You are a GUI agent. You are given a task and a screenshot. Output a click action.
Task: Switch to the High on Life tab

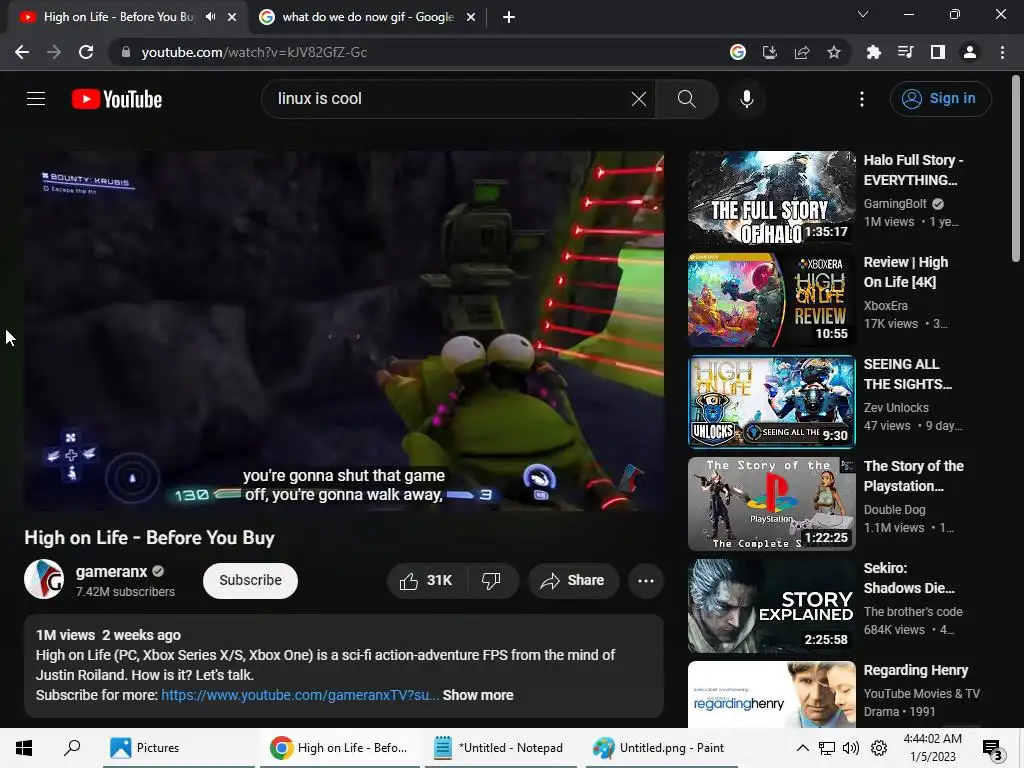118,17
